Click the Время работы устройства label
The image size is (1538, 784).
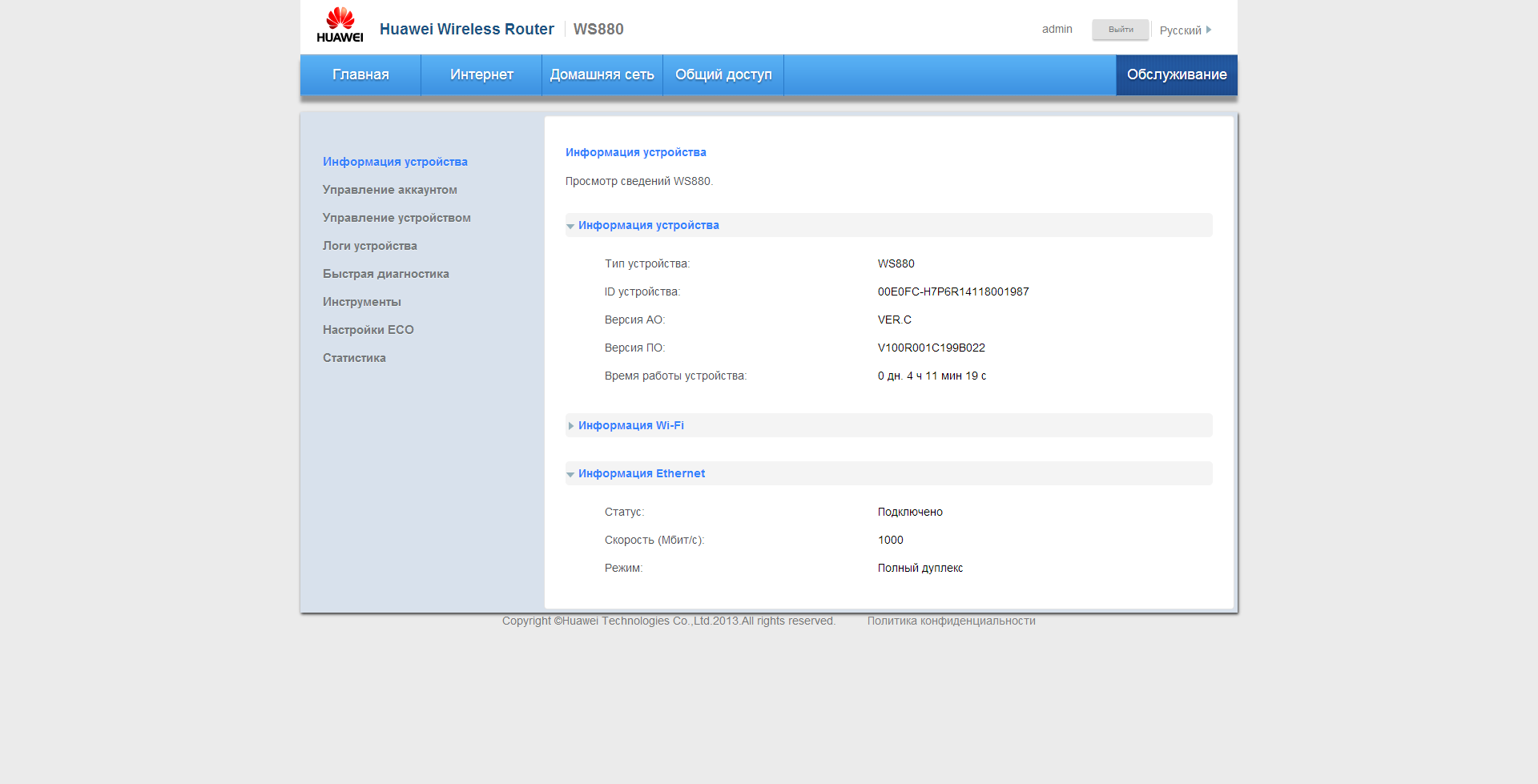pos(675,376)
